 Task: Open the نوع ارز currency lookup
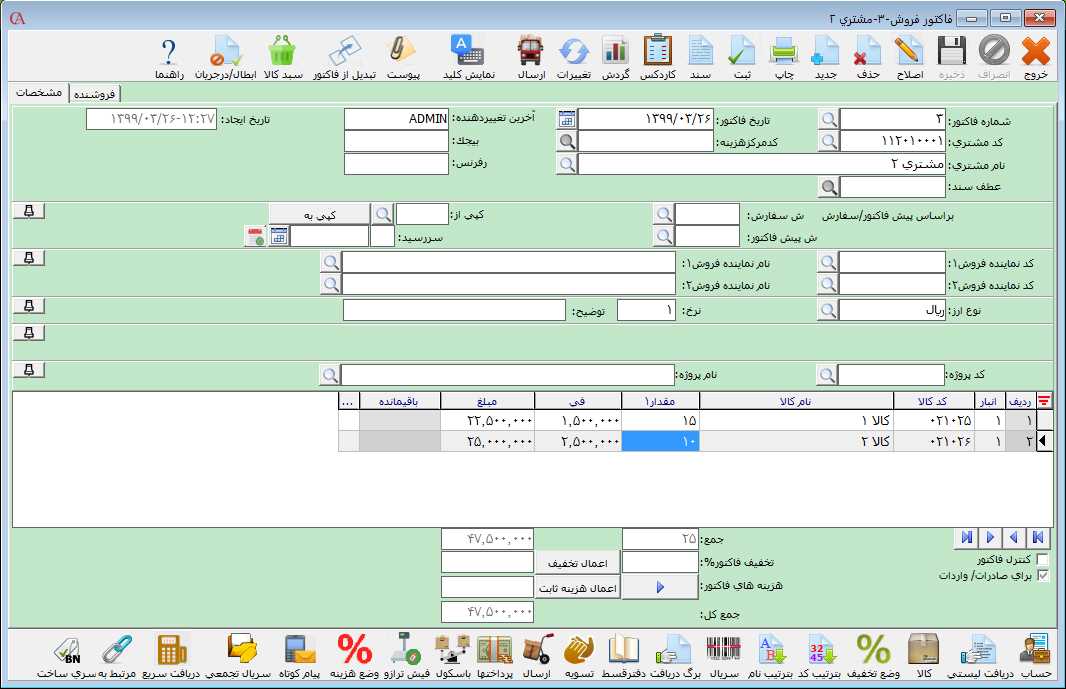pos(829,311)
